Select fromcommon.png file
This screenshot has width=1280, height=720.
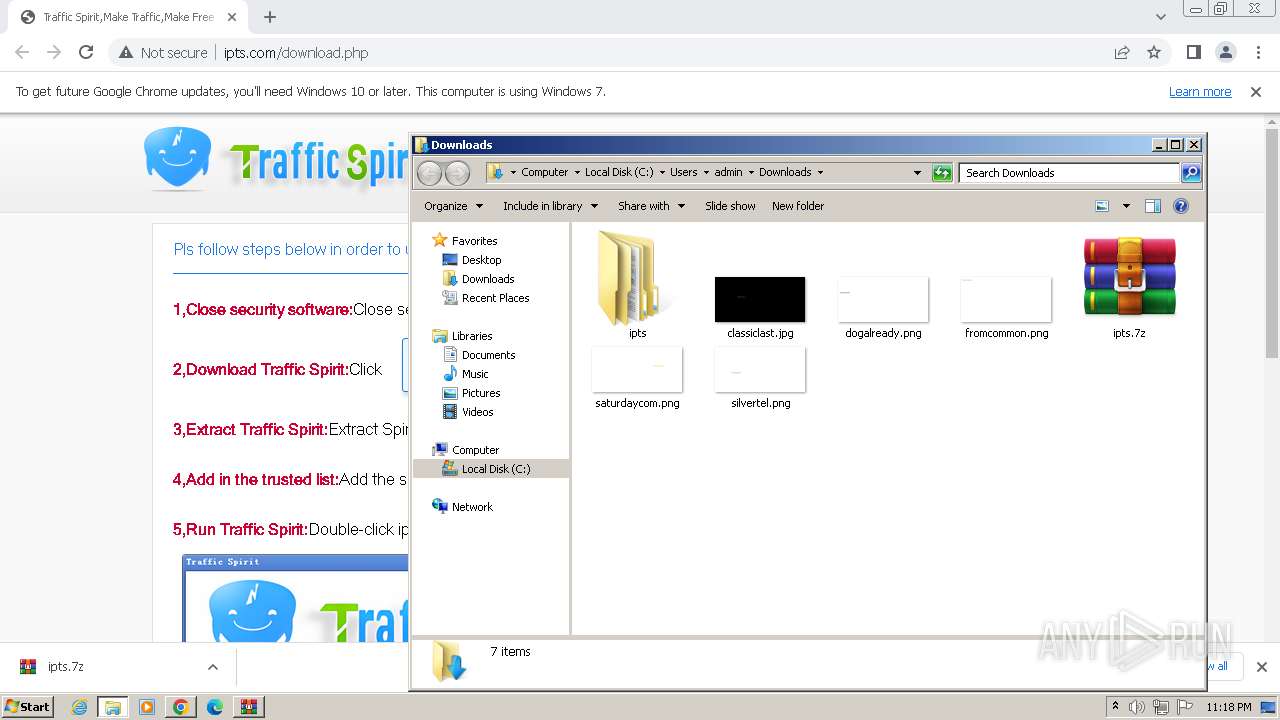[x=1006, y=307]
